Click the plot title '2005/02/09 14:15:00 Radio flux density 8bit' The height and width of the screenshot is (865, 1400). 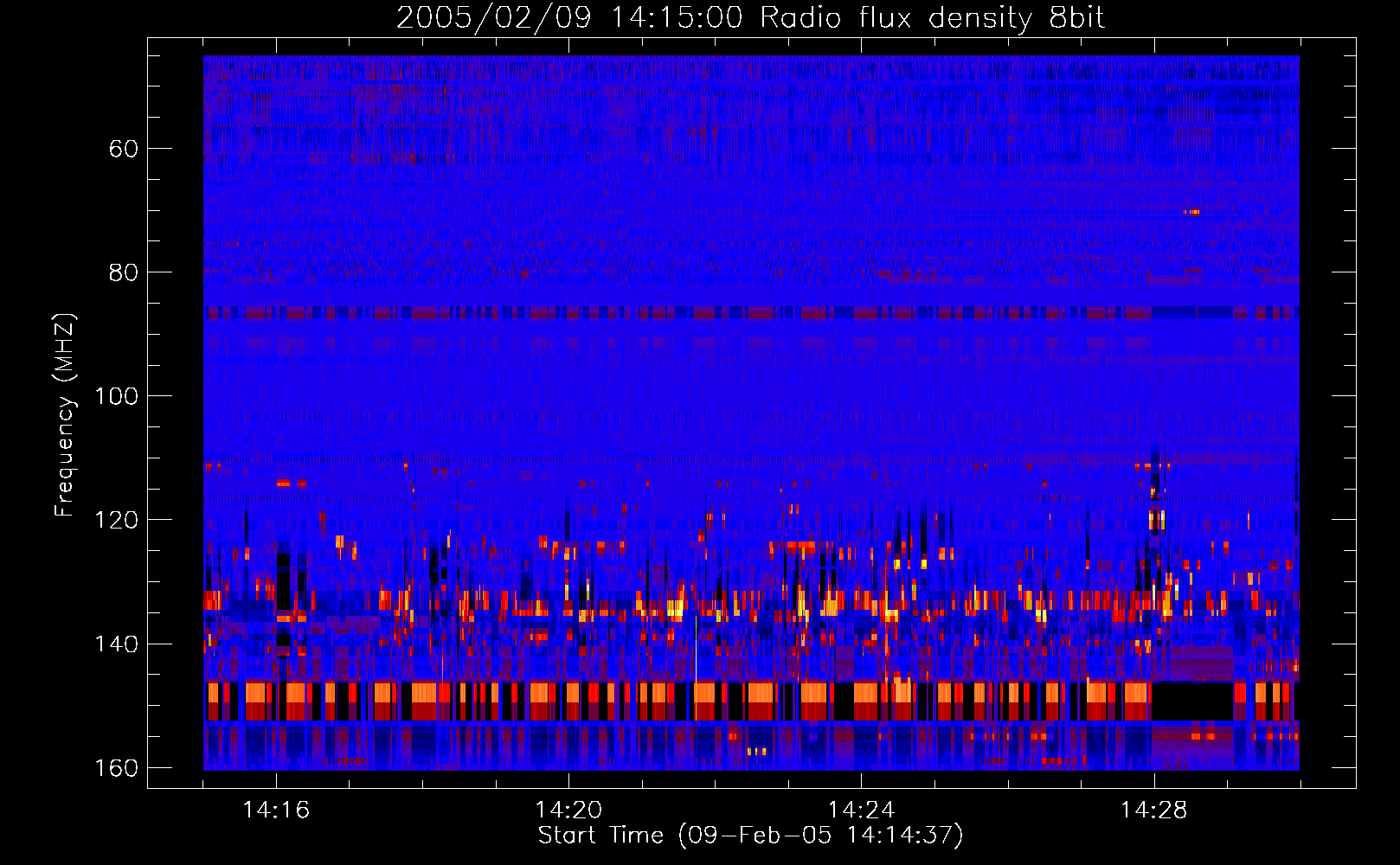click(750, 18)
